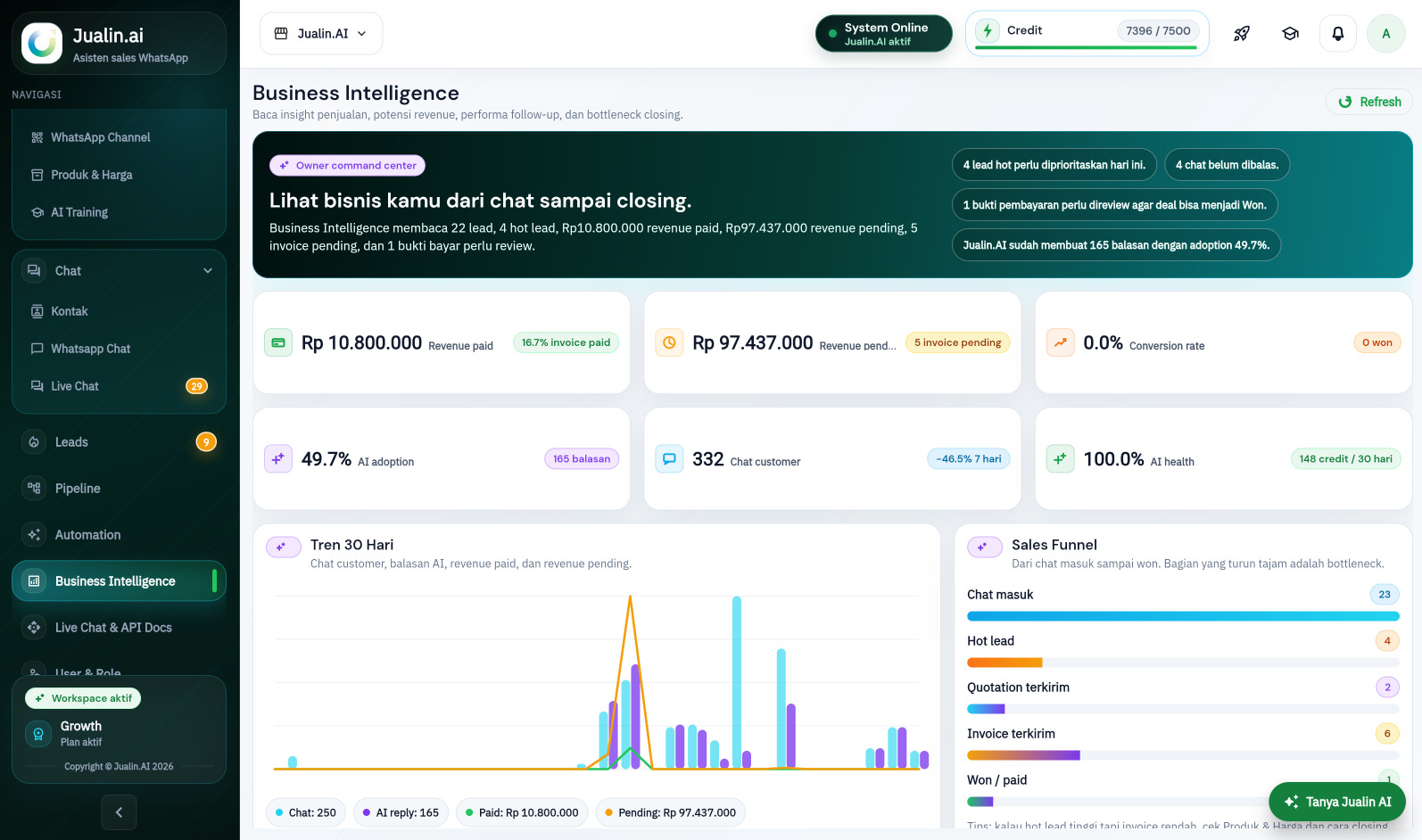Click the Growth plan badge icon
The image size is (1422, 840).
(x=38, y=734)
